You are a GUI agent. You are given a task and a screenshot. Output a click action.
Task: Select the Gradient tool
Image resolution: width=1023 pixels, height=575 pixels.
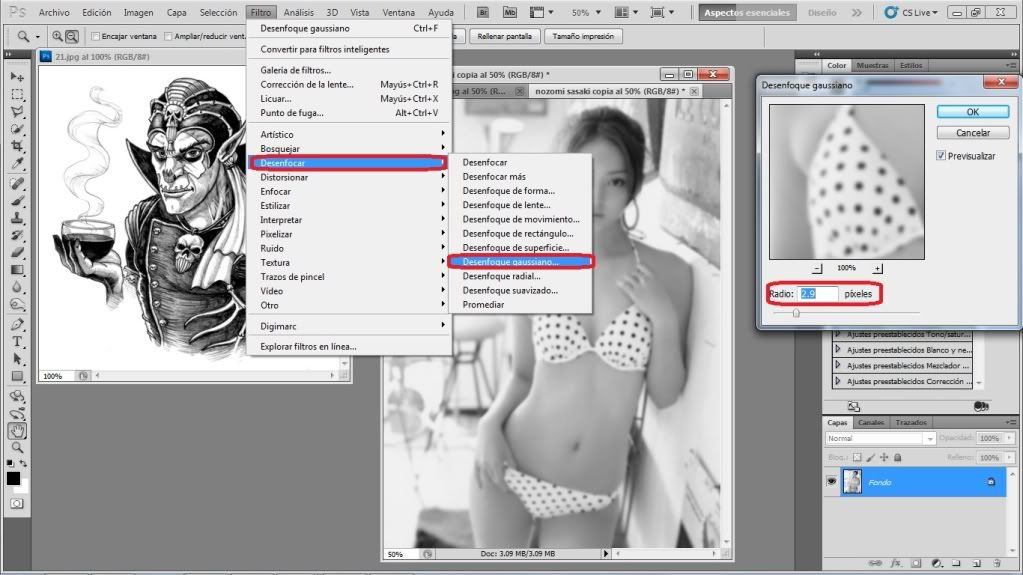pos(17,270)
